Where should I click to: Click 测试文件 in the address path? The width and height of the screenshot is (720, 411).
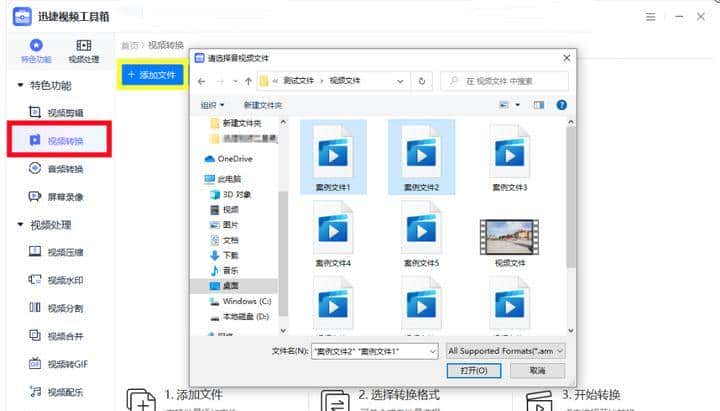pos(298,81)
